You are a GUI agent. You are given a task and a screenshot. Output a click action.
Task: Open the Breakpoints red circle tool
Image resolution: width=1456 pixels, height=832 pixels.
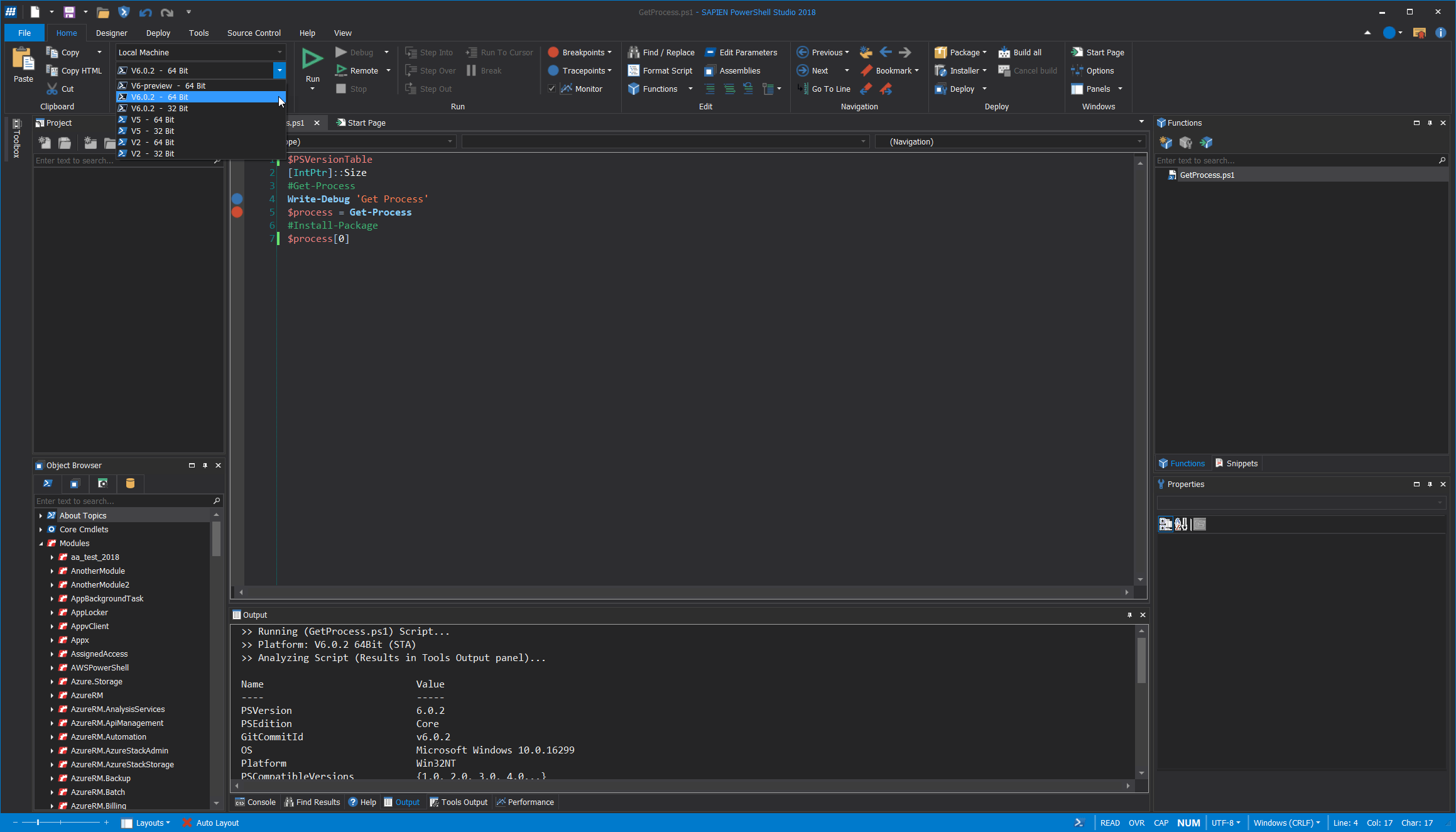pyautogui.click(x=553, y=52)
